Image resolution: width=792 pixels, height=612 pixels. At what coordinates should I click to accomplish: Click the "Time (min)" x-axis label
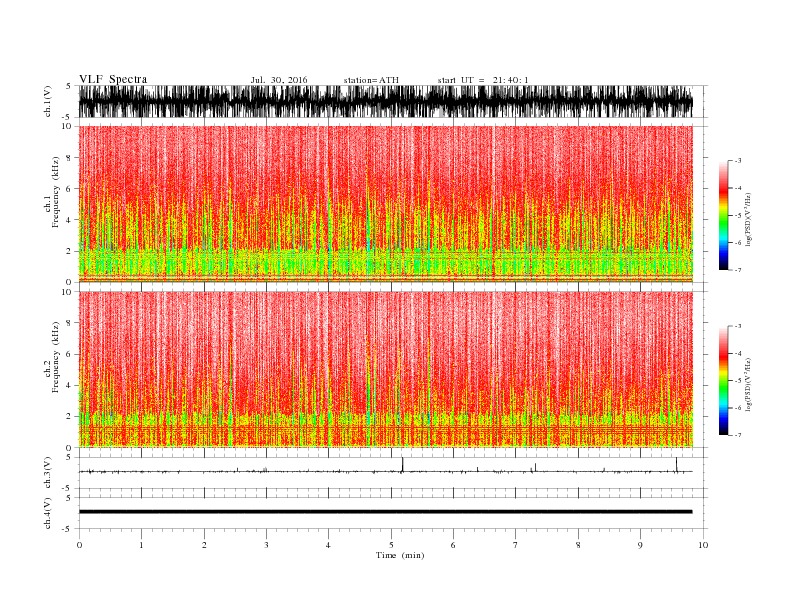pyautogui.click(x=400, y=555)
